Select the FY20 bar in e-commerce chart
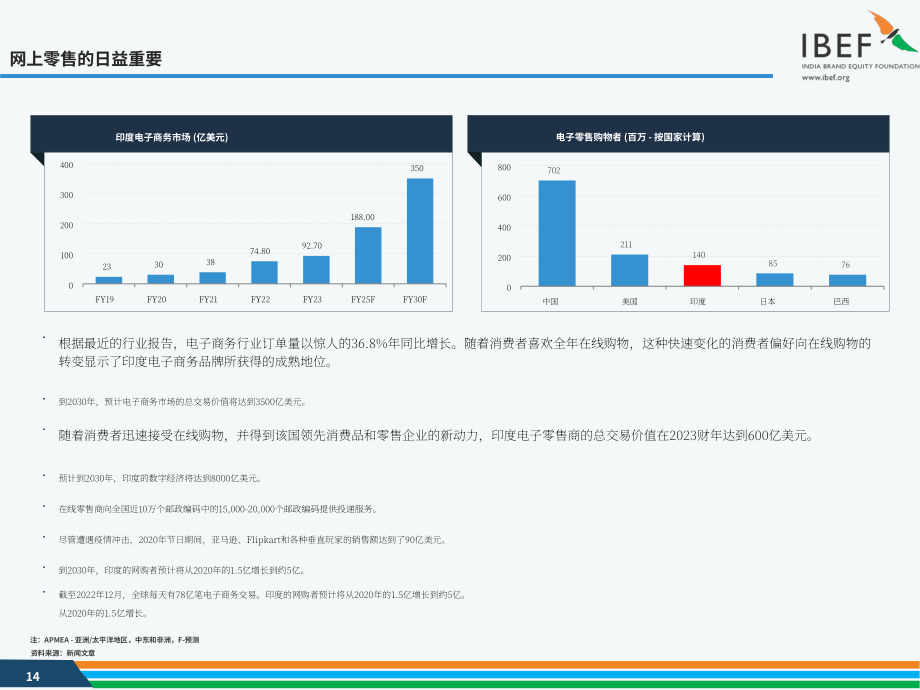The height and width of the screenshot is (690, 920). 160,279
